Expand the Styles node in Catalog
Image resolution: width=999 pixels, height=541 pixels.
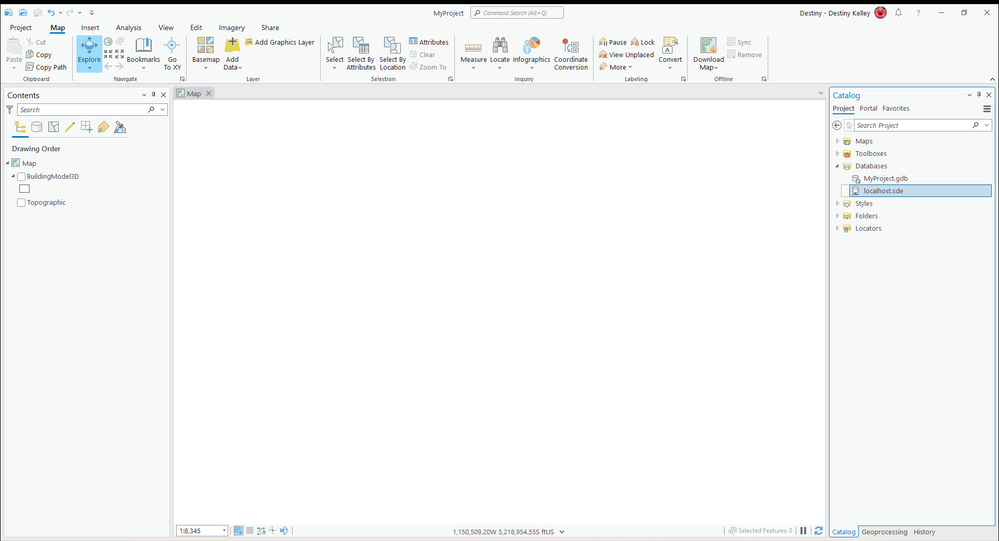coord(838,204)
